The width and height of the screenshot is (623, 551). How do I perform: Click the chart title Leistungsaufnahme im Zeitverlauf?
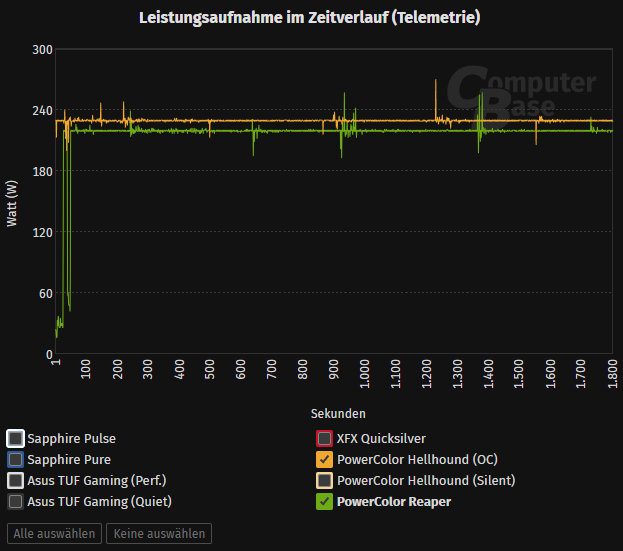310,18
